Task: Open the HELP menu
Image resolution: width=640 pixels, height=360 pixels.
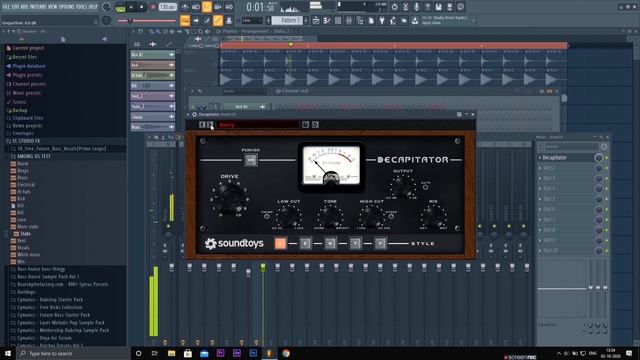Action: [93, 7]
